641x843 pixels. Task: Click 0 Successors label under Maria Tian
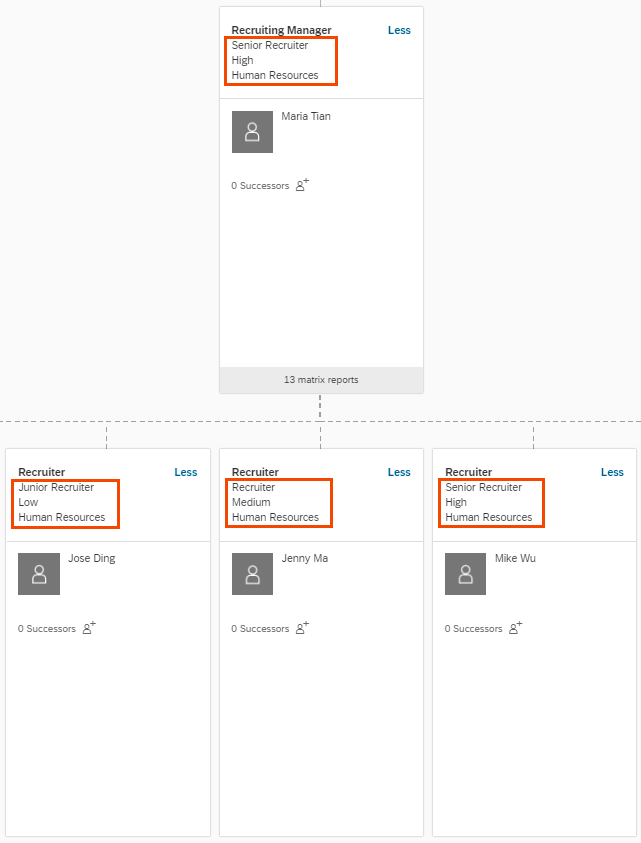point(260,186)
